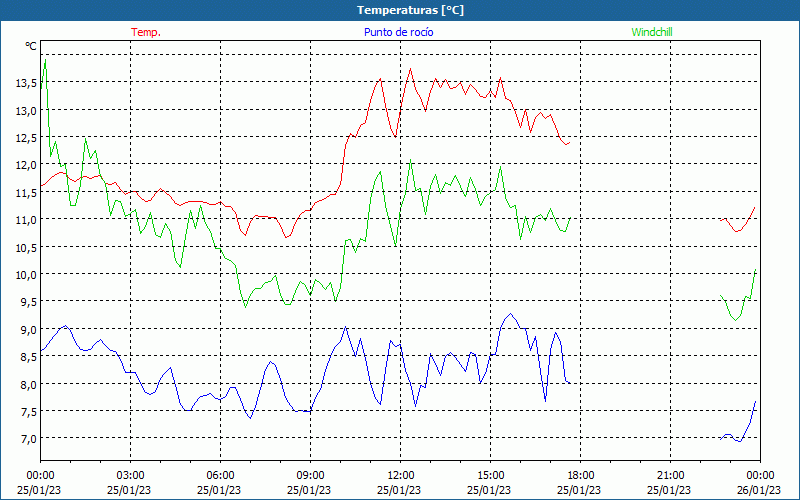Click the 09:00 time axis label
The height and width of the screenshot is (500, 800).
[310, 476]
